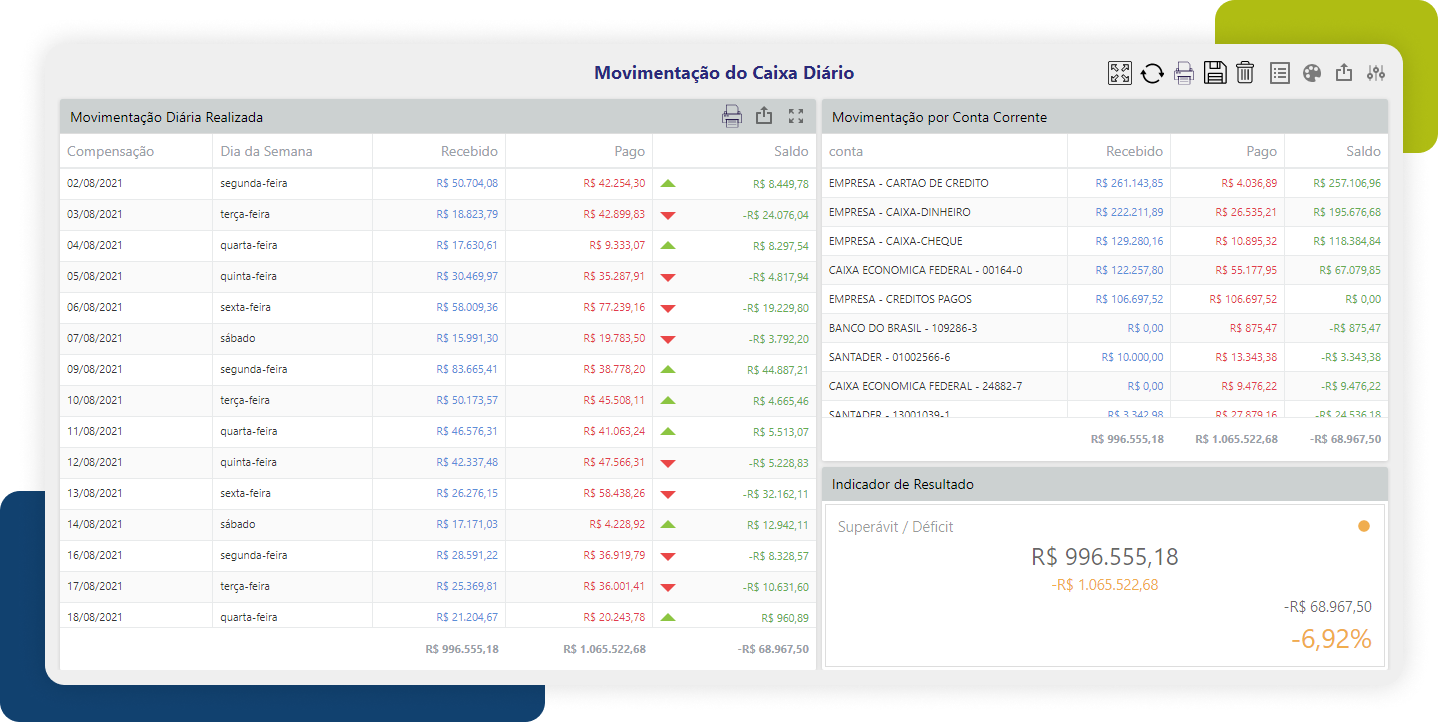
Task: Export the Movimentação Diária Realizada panel
Action: [764, 116]
